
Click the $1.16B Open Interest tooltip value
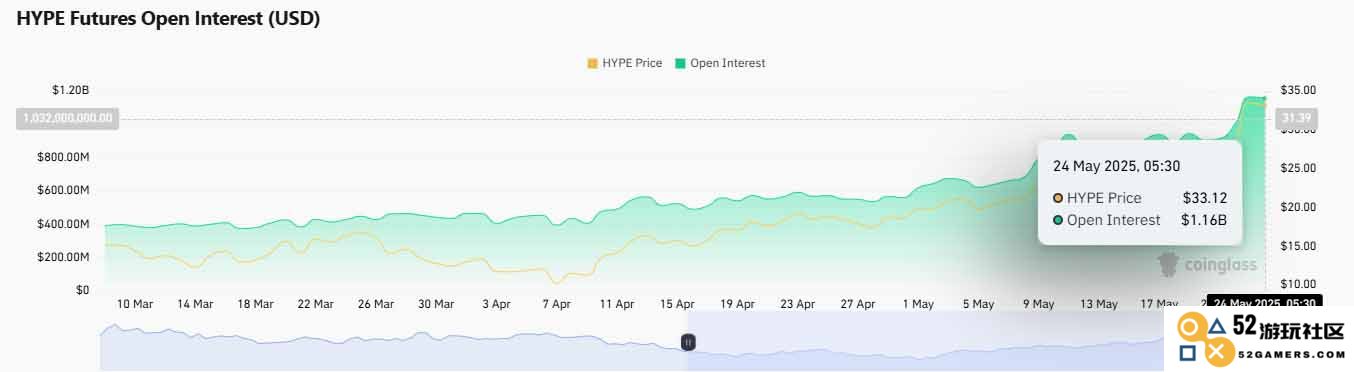coord(1204,220)
